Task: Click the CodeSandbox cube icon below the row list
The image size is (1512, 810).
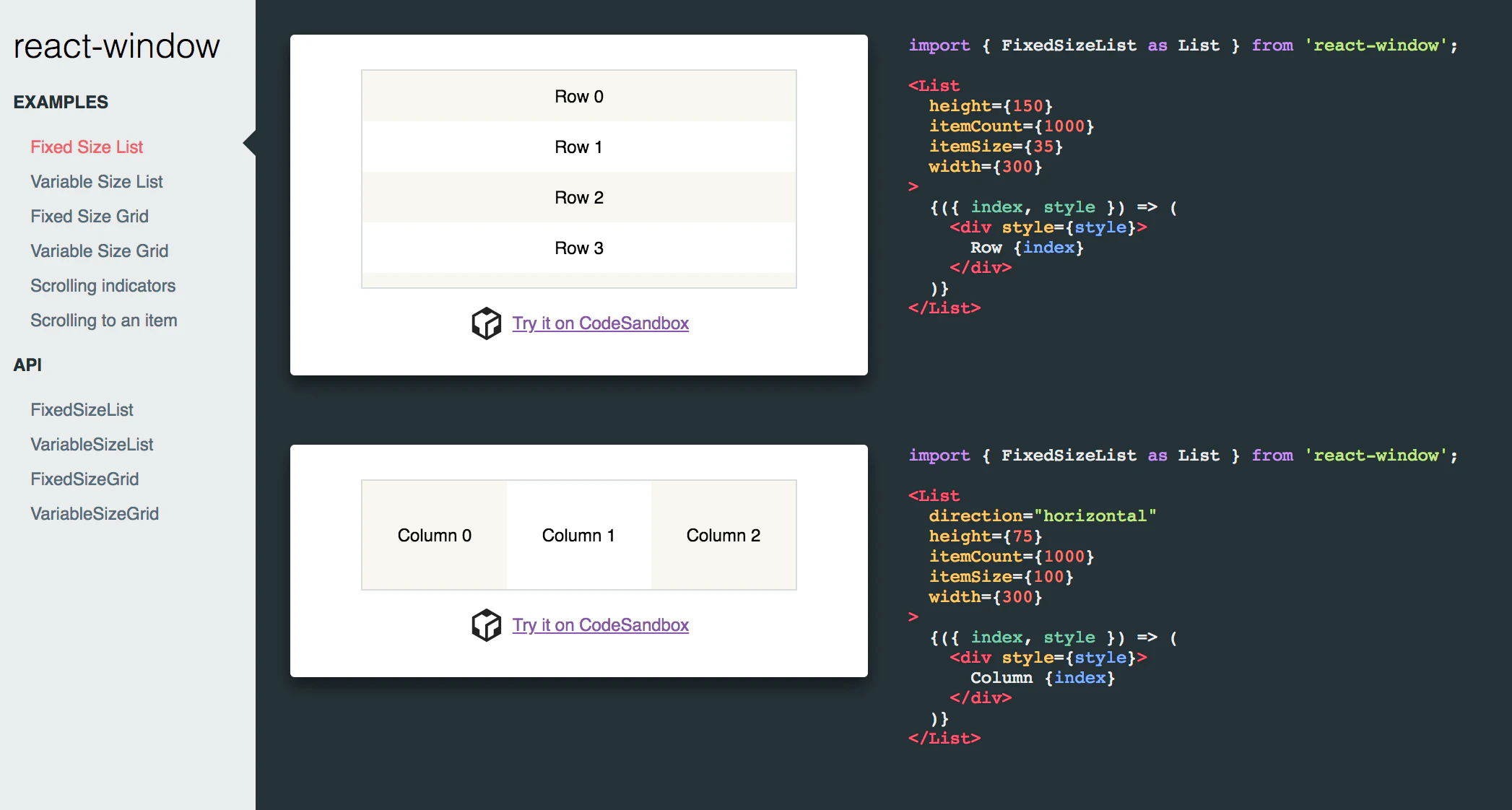Action: click(x=486, y=323)
